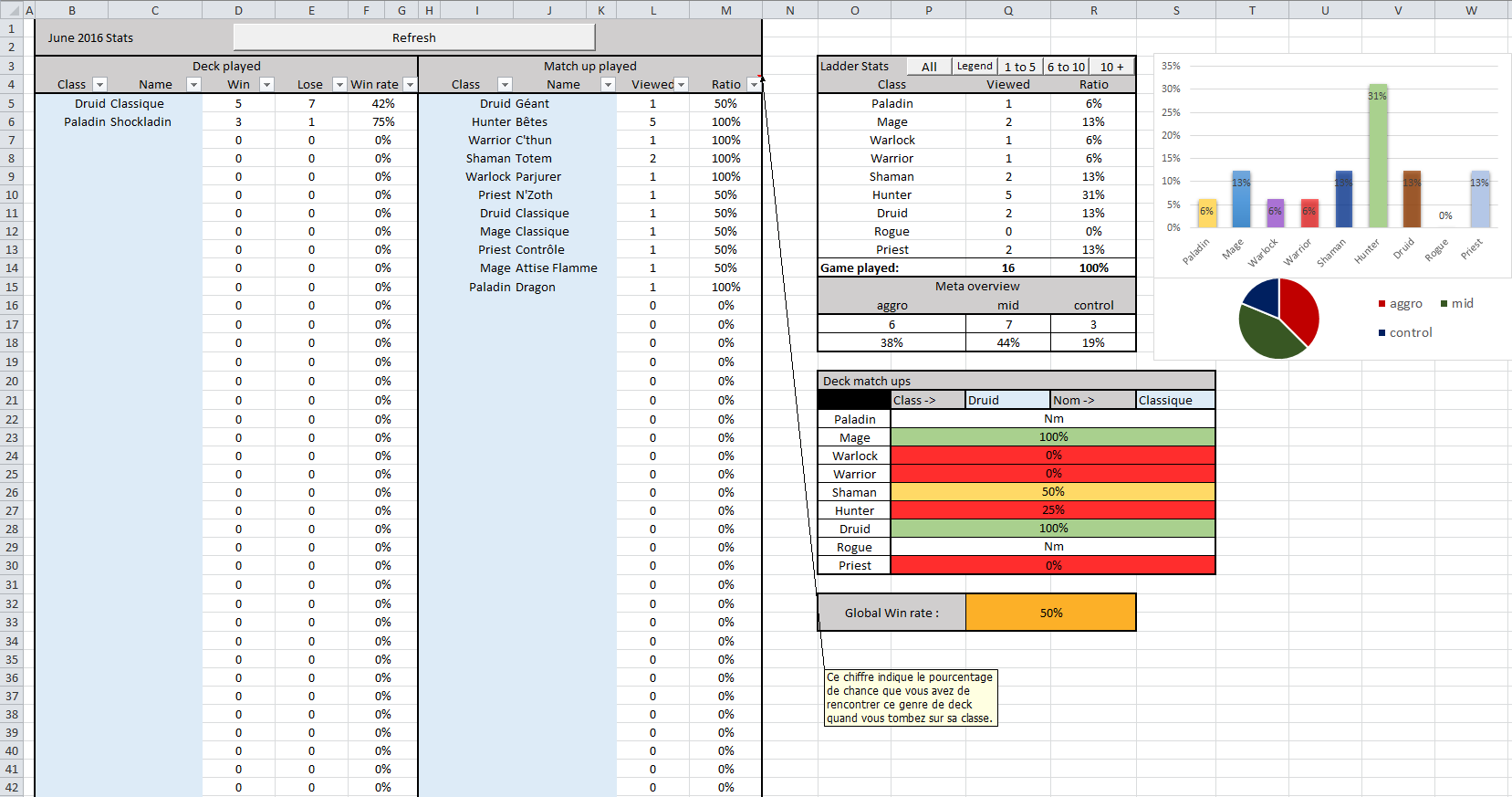Click the Ladder Stats label
This screenshot has width=1512, height=797.
tap(854, 67)
